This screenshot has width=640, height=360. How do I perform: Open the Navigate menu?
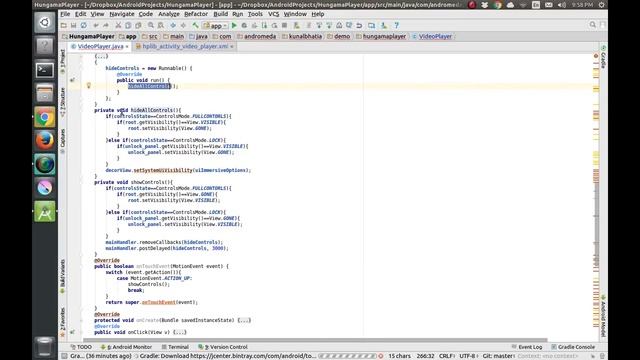(122, 14)
